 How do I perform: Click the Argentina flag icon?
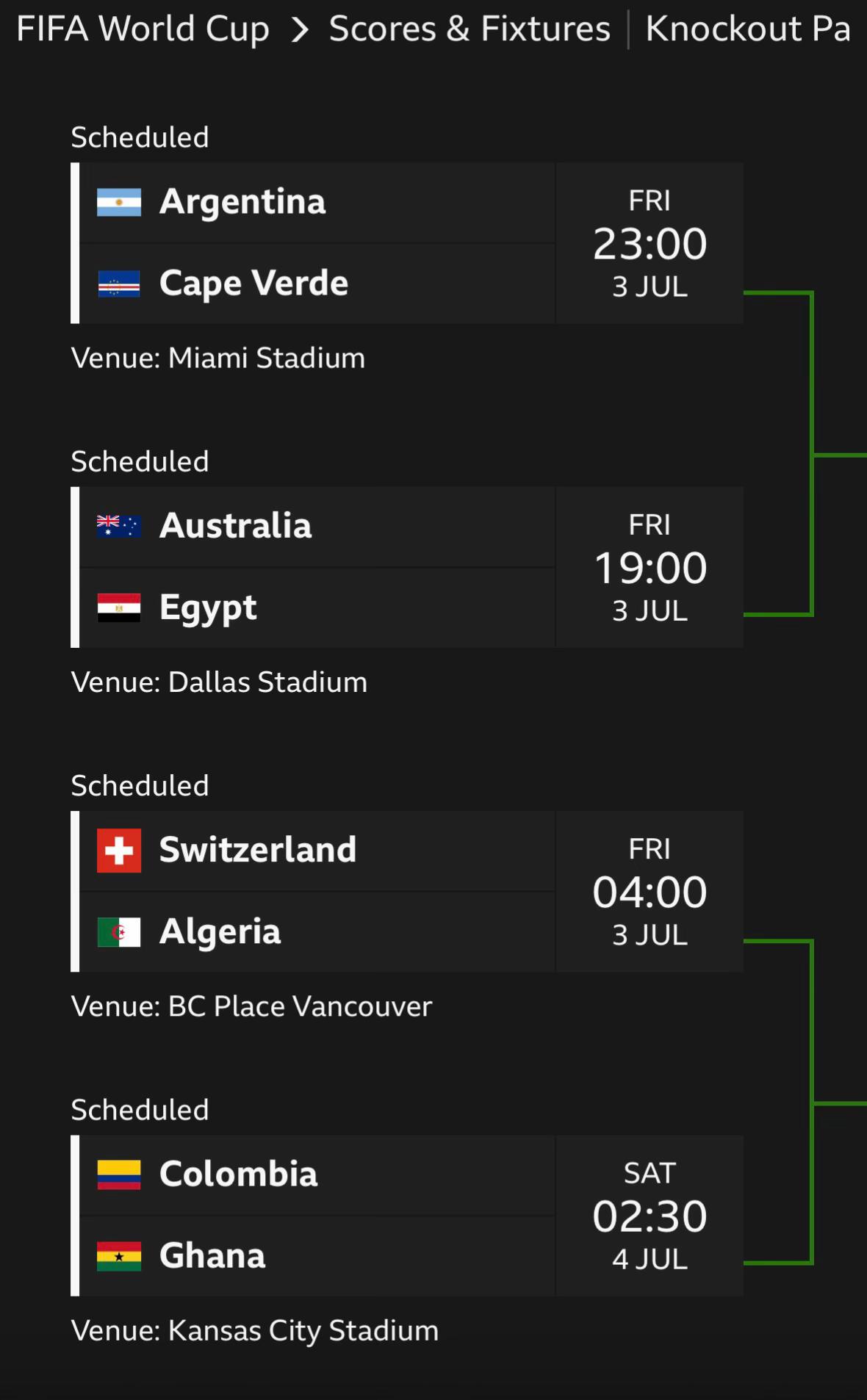(119, 202)
